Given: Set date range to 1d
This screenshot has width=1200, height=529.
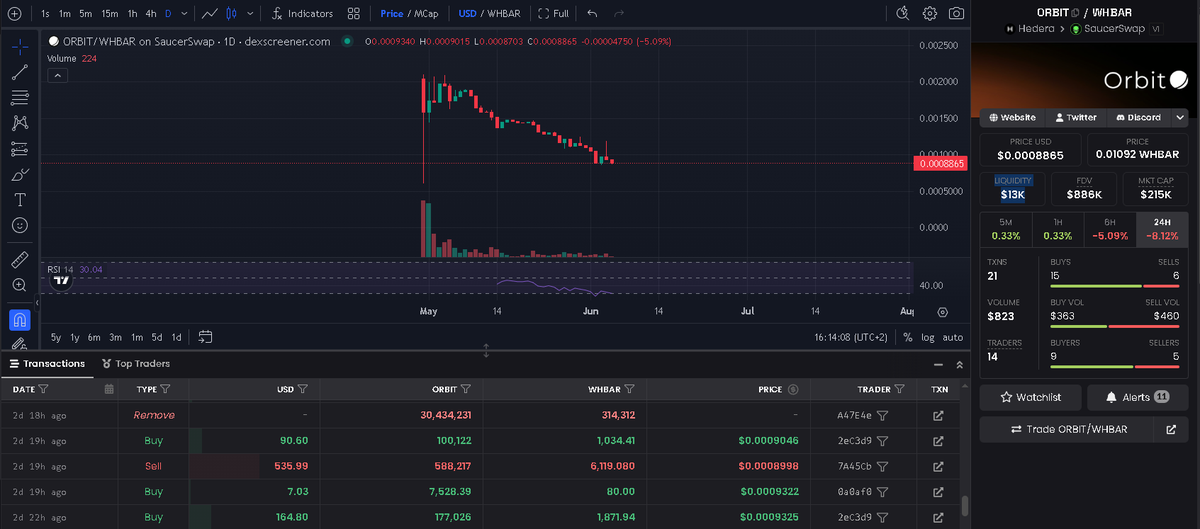Looking at the screenshot, I should click(176, 337).
